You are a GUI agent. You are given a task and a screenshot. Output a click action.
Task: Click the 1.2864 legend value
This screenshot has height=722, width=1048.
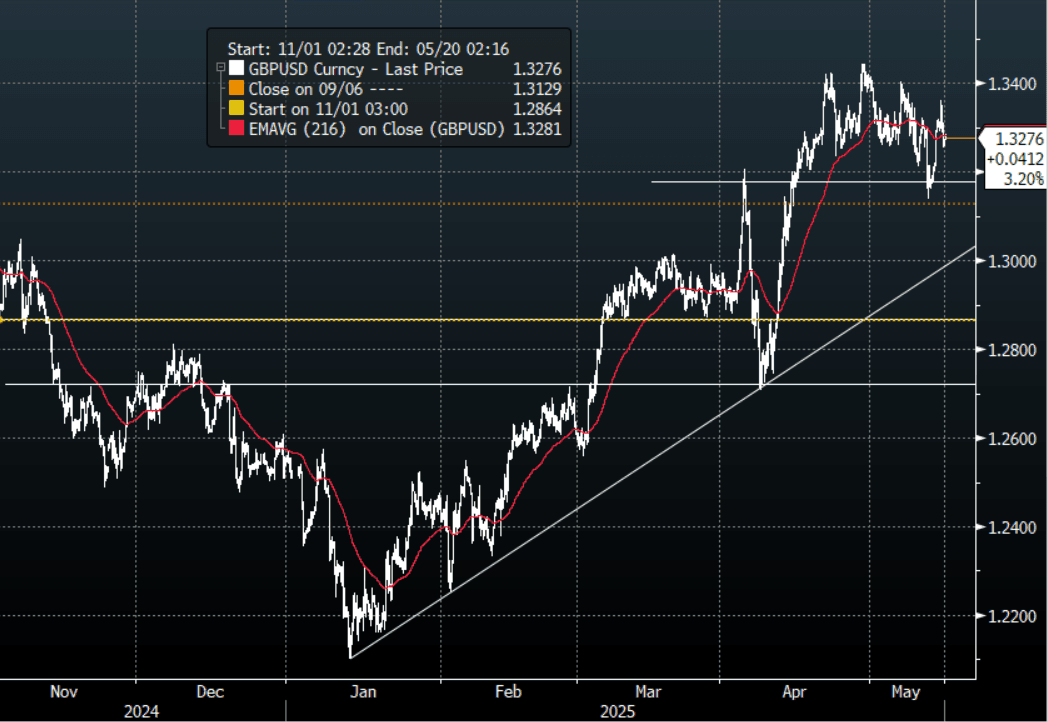537,109
